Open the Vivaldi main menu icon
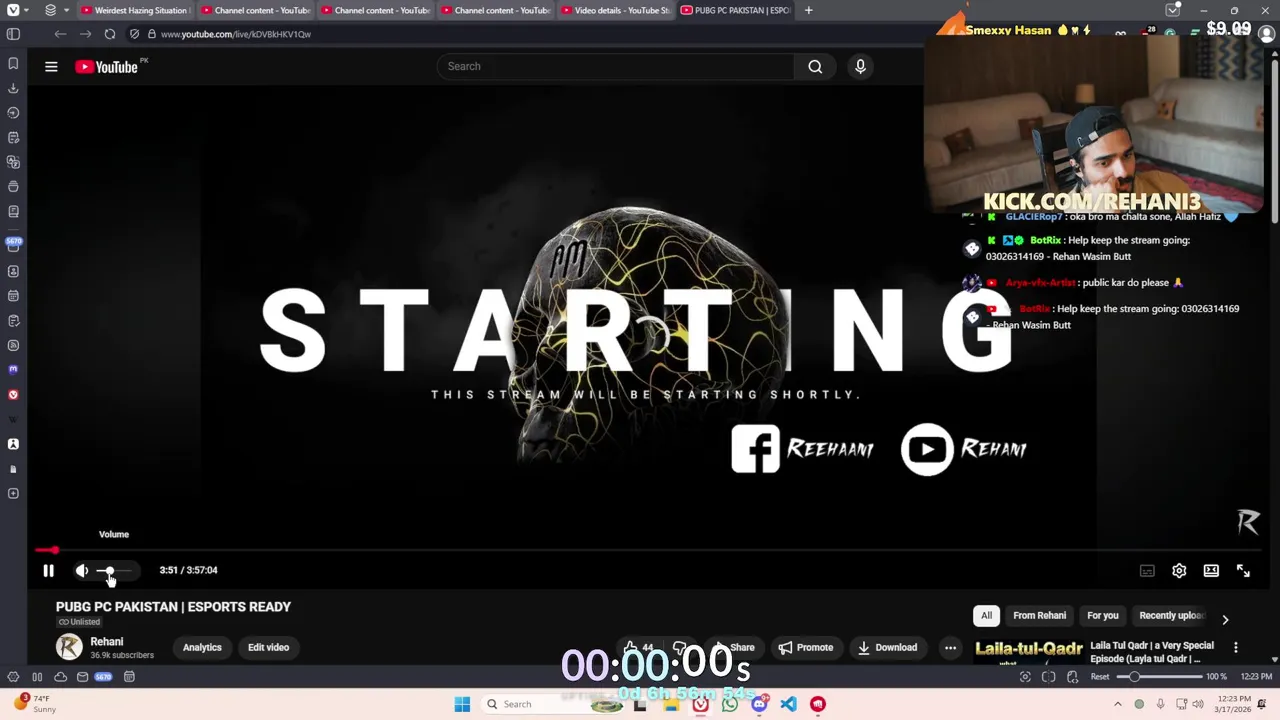 pos(13,10)
